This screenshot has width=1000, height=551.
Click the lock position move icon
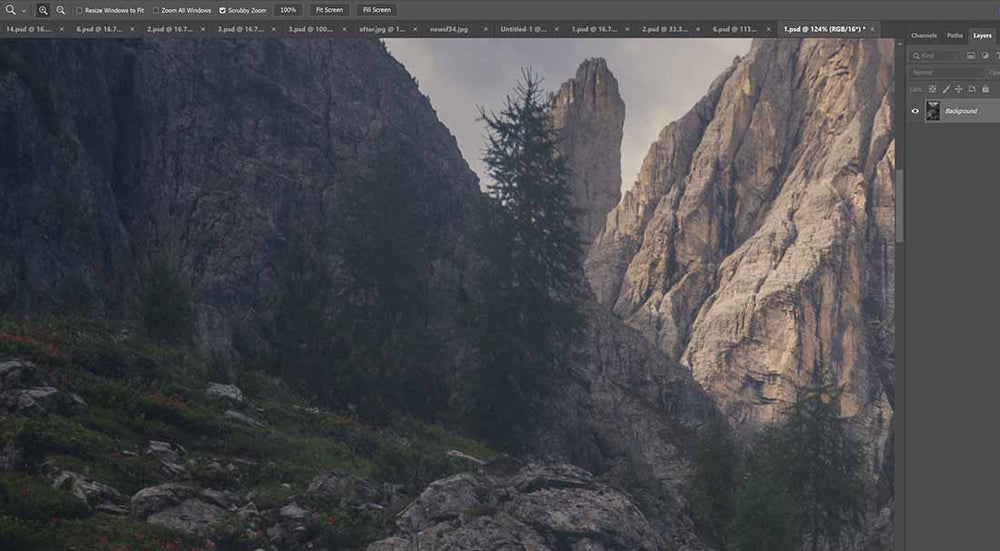[x=959, y=89]
